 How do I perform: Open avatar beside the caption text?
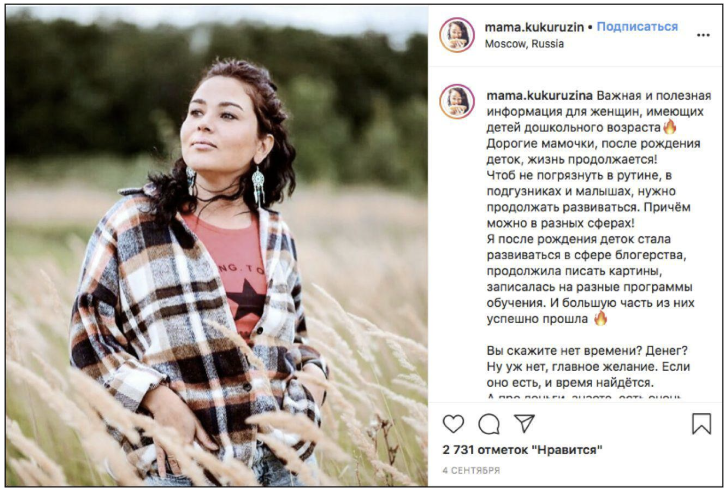[457, 102]
